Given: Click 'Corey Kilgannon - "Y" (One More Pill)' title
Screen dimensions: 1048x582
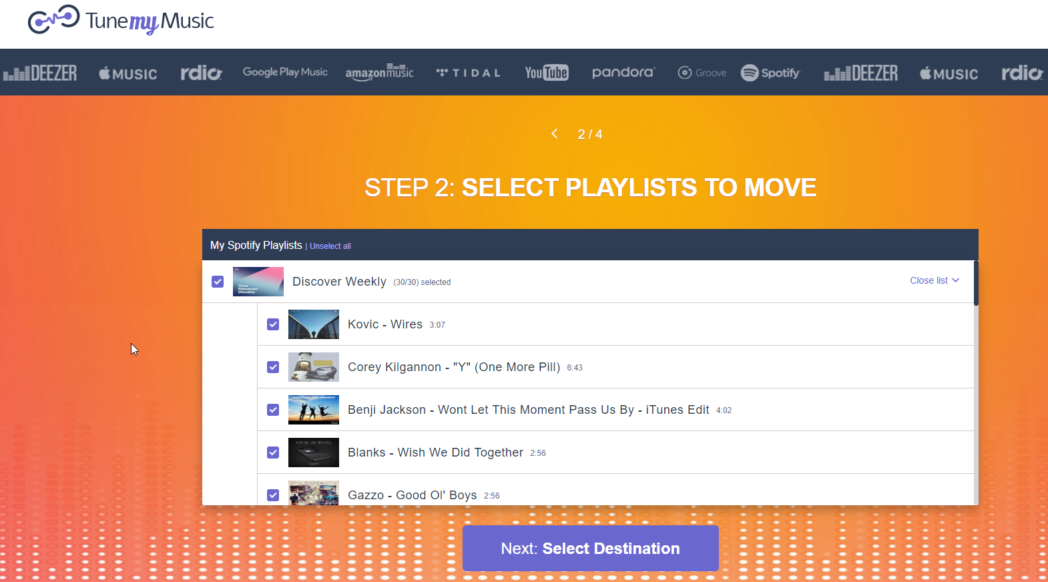Looking at the screenshot, I should point(454,367).
